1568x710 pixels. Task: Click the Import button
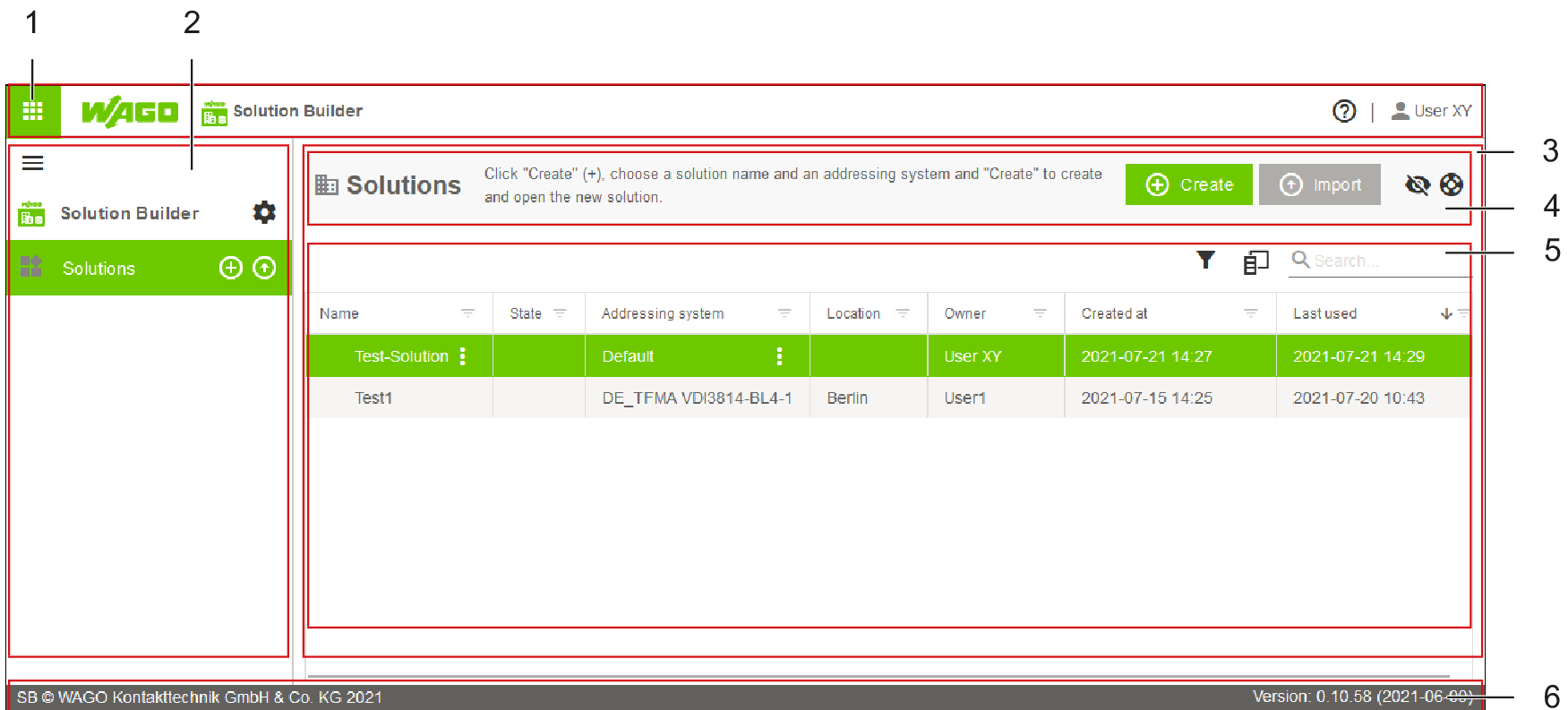(x=1319, y=184)
